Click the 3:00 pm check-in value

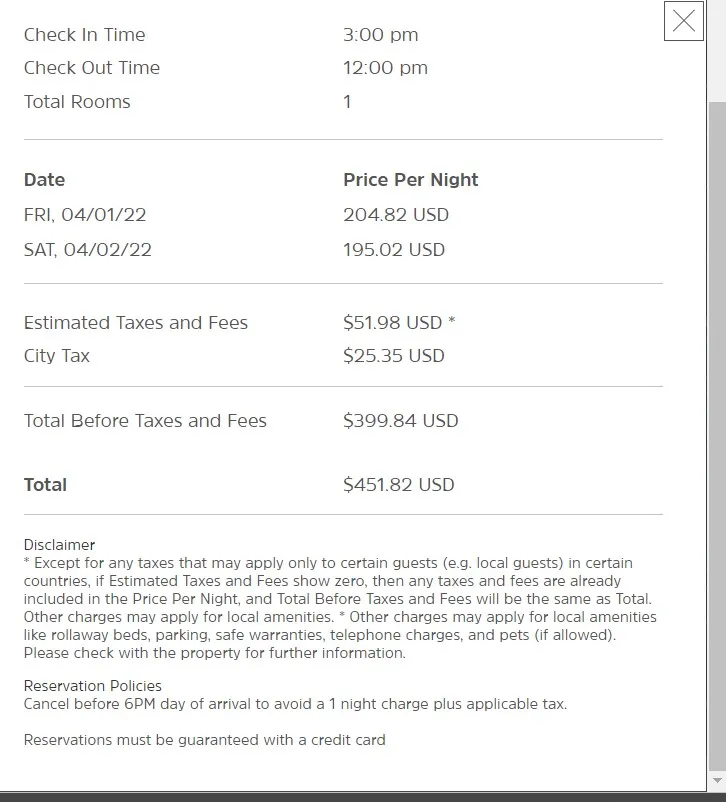(x=380, y=35)
